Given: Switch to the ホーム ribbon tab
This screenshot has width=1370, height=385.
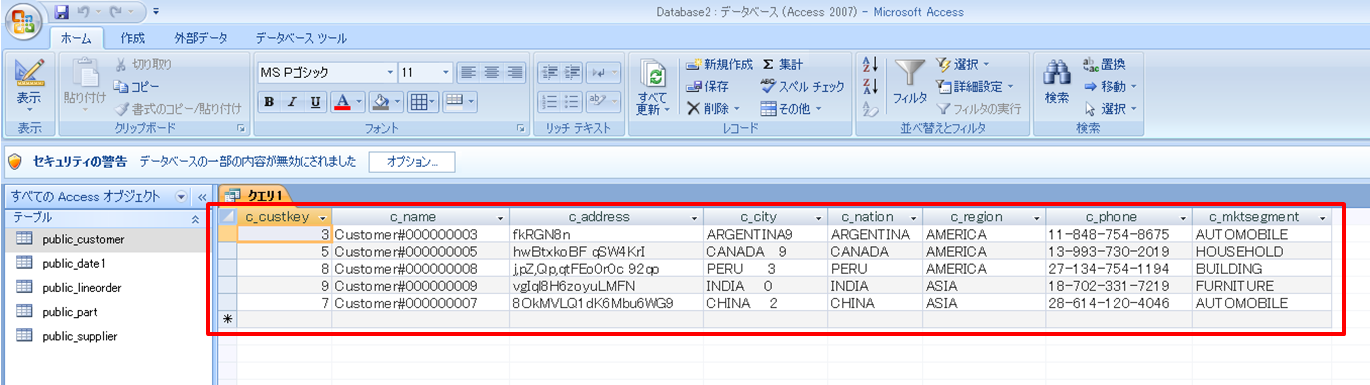Looking at the screenshot, I should point(76,38).
